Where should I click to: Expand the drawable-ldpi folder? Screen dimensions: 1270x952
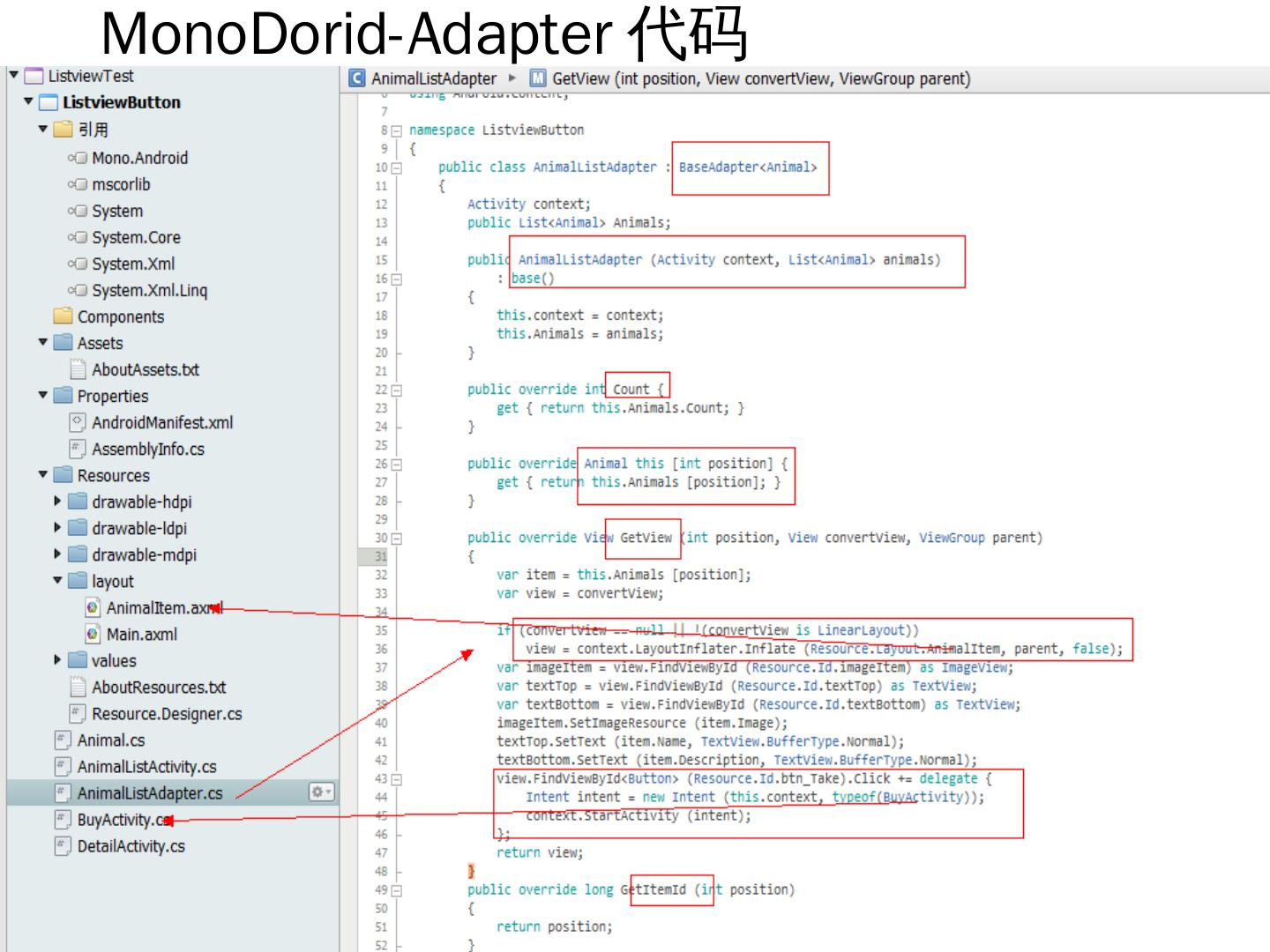point(58,527)
